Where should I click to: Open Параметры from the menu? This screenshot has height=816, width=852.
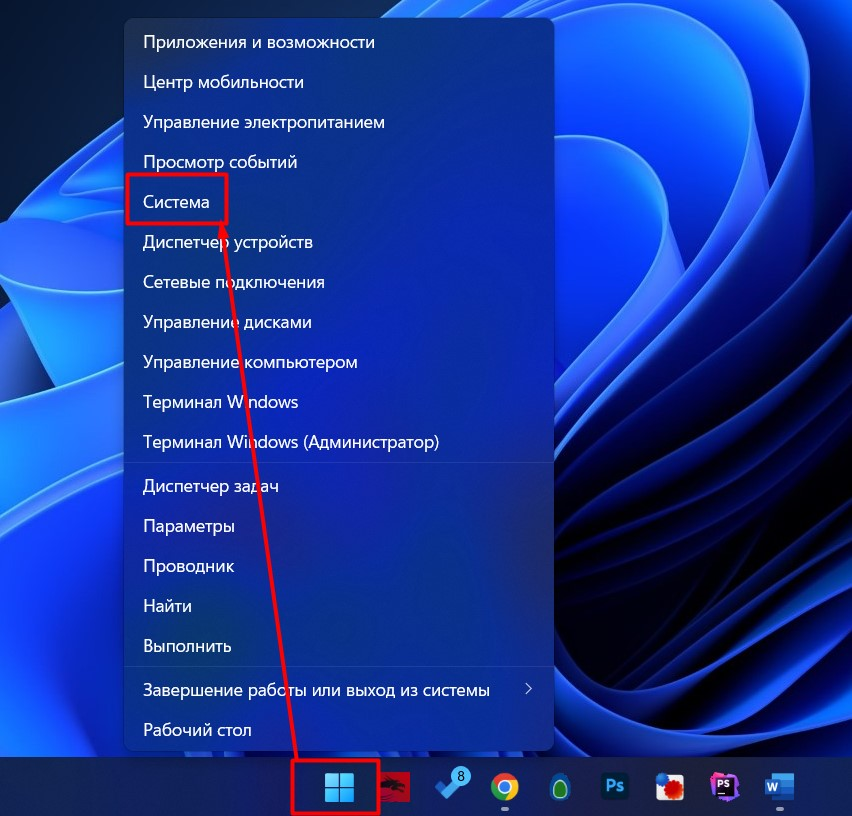pos(339,526)
